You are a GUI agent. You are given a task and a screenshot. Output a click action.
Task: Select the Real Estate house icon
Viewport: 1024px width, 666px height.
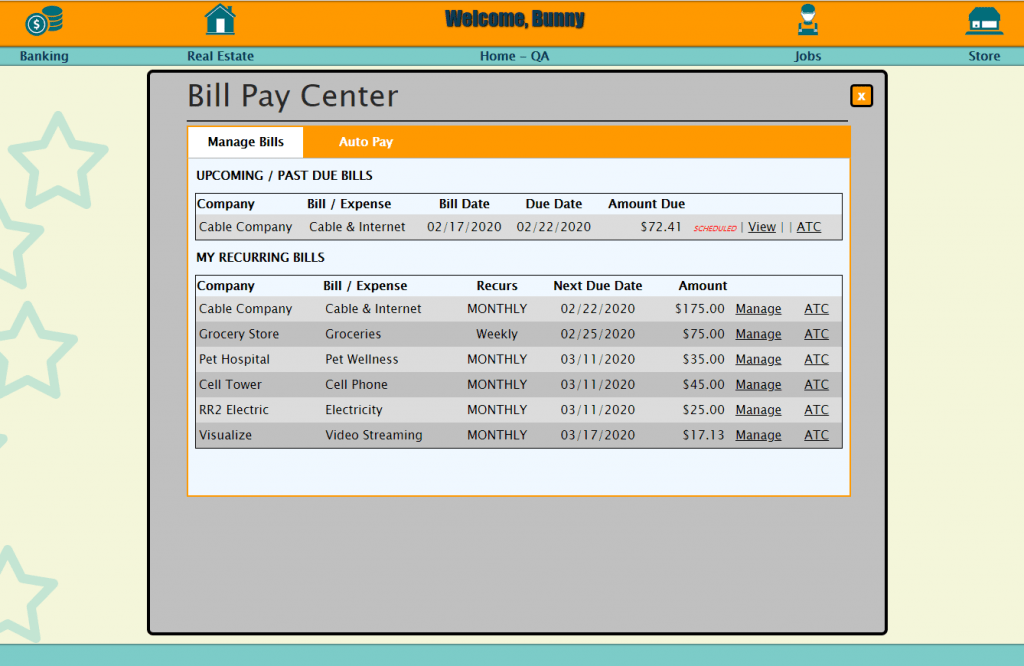[220, 19]
